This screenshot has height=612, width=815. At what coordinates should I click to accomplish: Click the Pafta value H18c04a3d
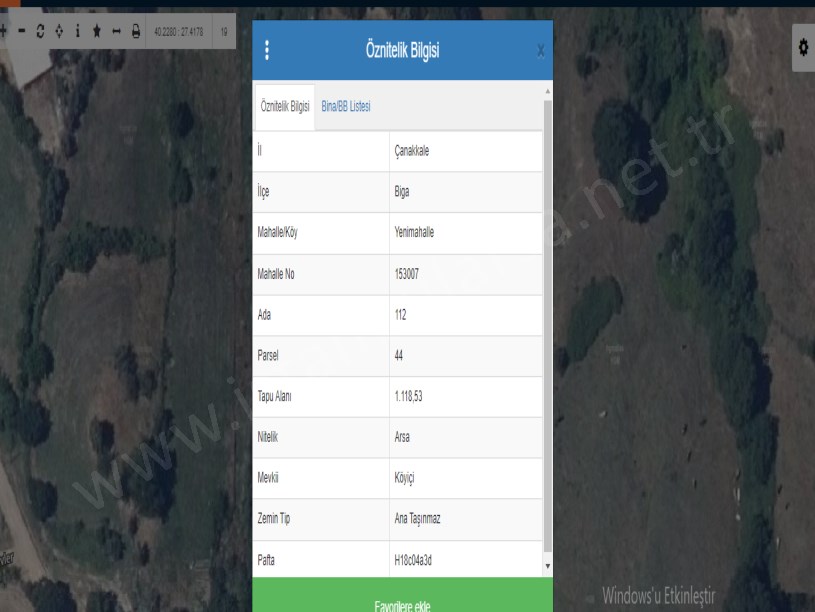tap(419, 561)
